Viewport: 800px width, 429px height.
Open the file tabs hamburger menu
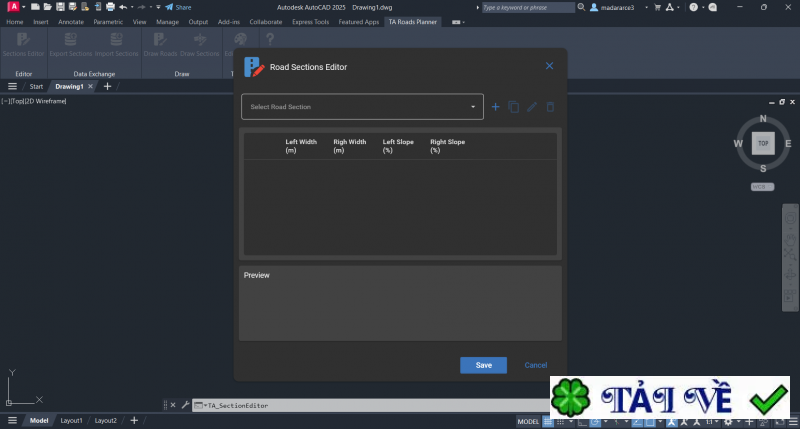coord(12,86)
